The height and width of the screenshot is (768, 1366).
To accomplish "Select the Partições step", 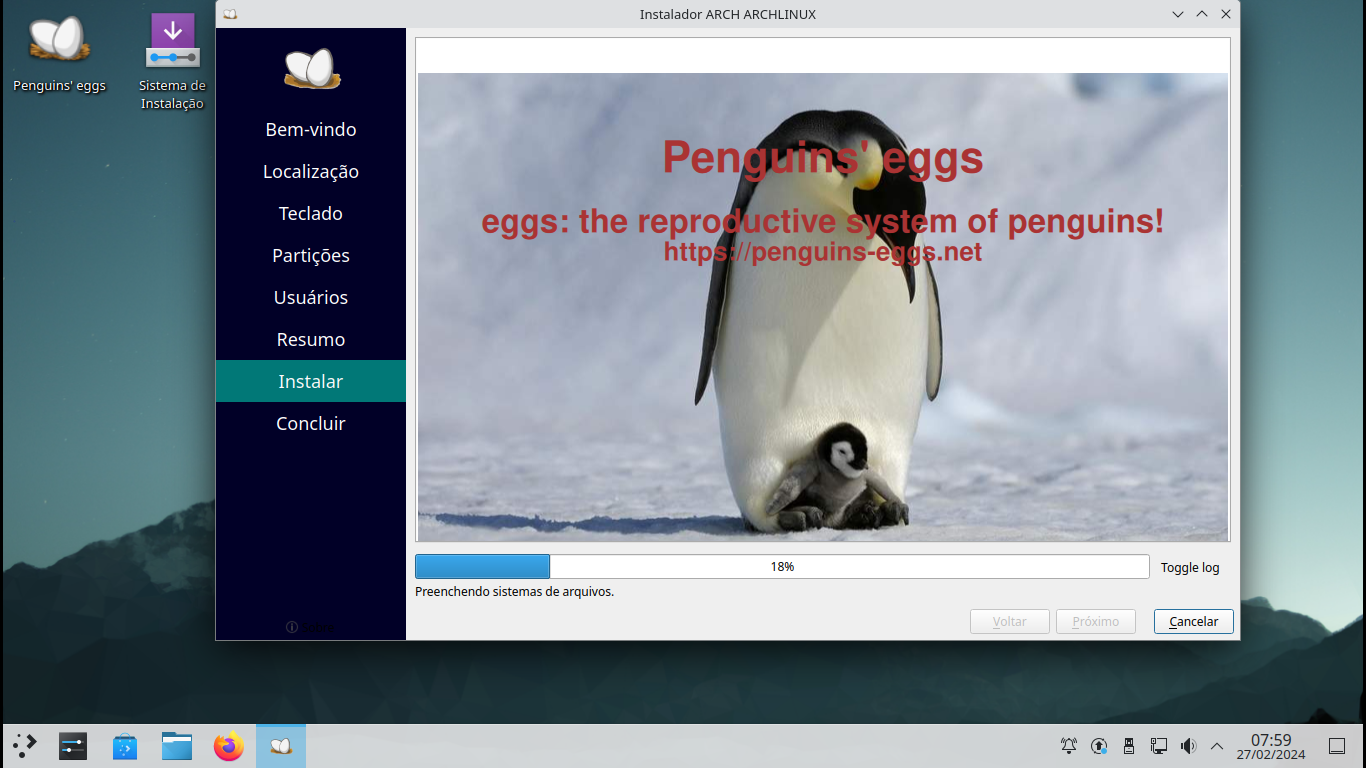I will pyautogui.click(x=311, y=255).
